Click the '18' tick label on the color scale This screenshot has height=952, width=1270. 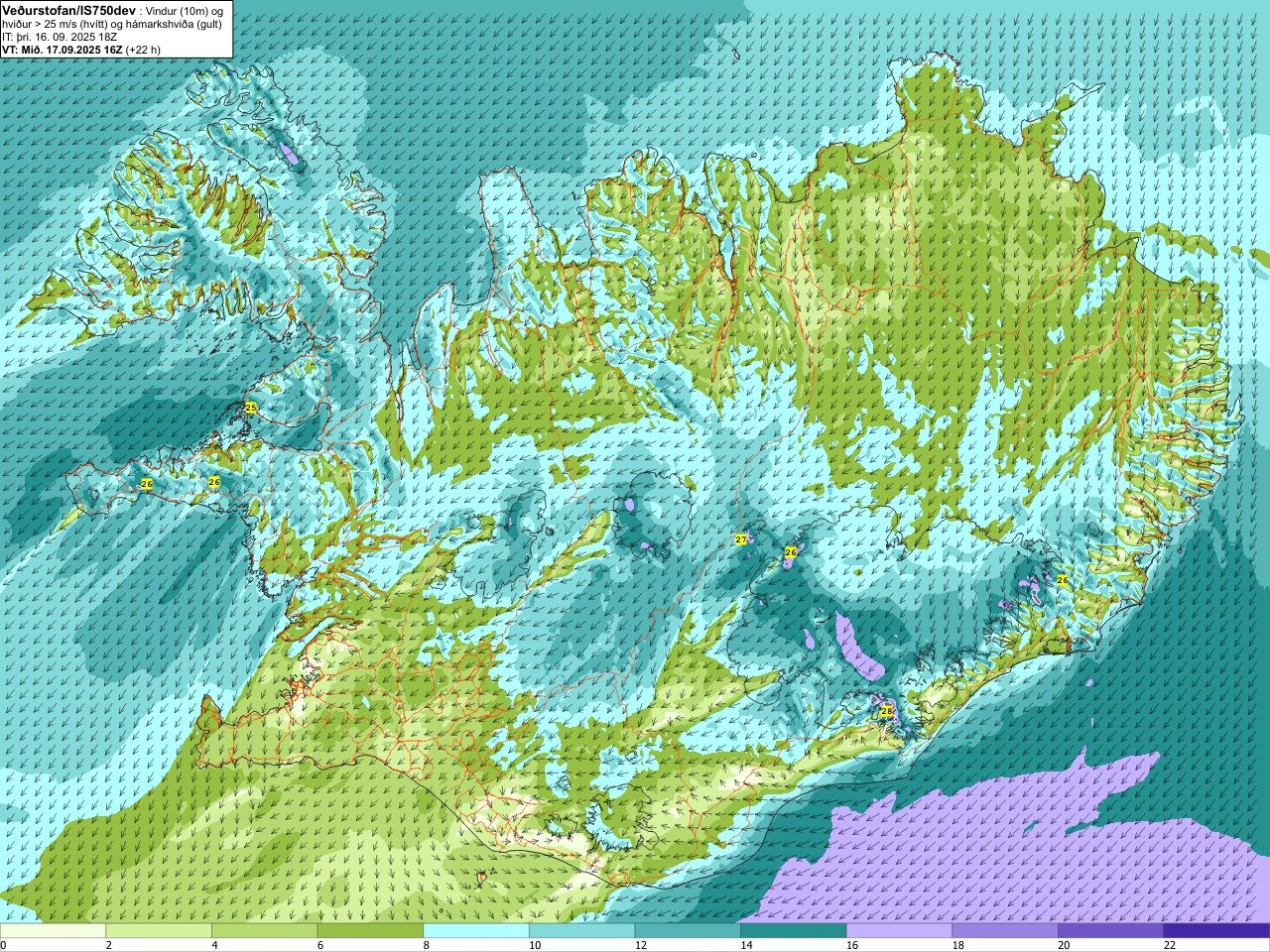(958, 945)
